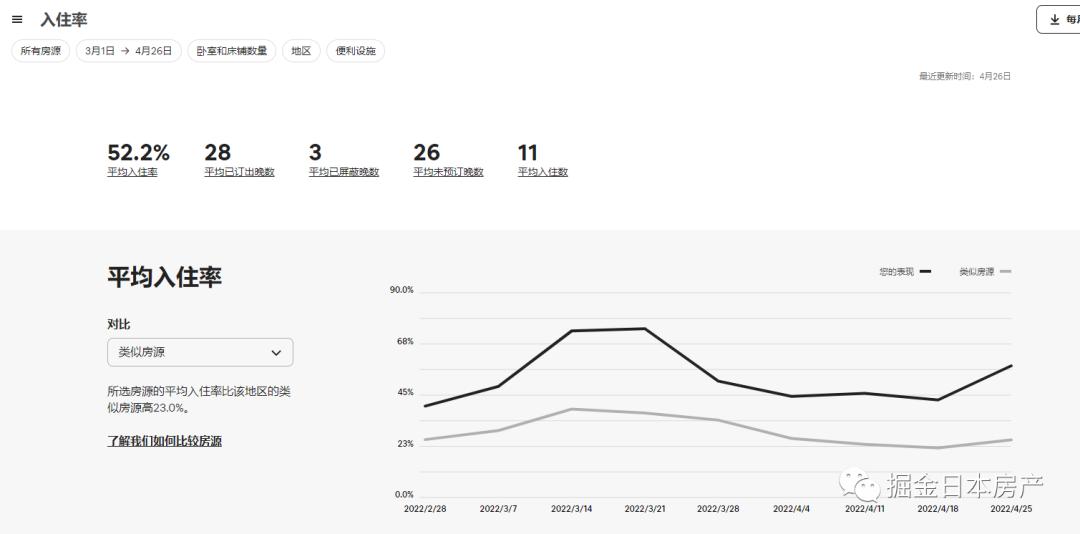Select the 平均已屏蔽晚数 metric
This screenshot has width=1080, height=534.
pyautogui.click(x=344, y=172)
